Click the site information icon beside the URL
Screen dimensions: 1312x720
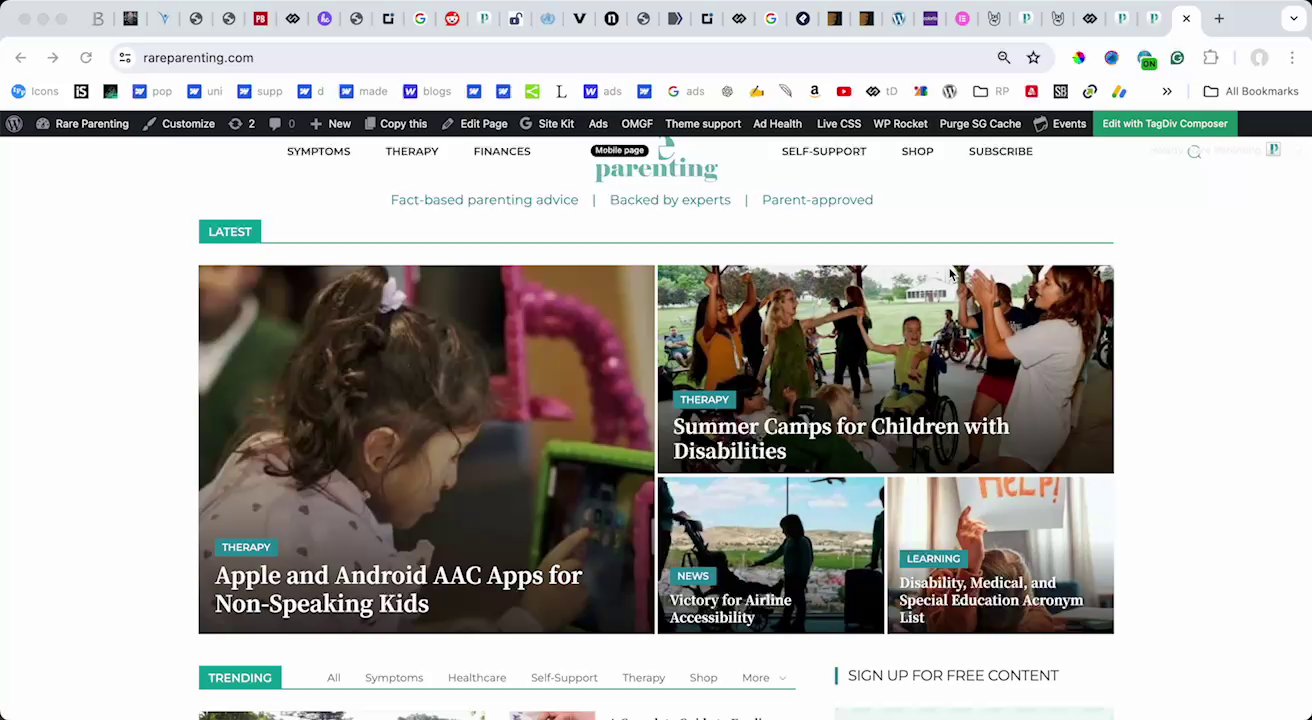[x=124, y=58]
